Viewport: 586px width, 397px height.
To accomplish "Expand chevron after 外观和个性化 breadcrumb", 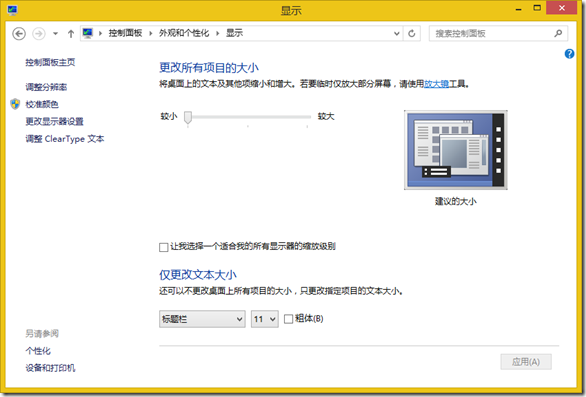I will (217, 33).
